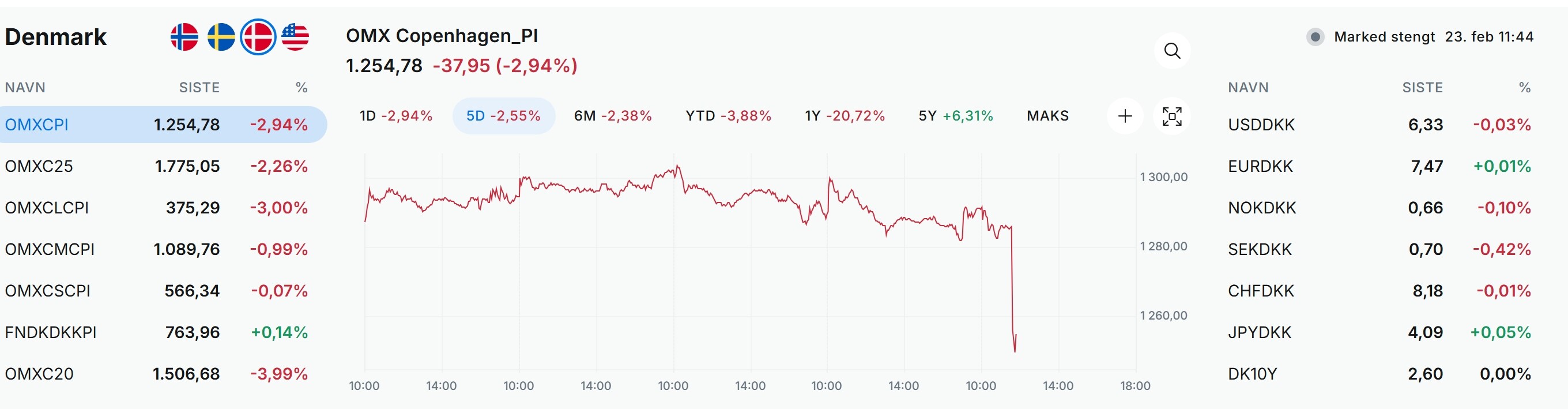Switch to the 1Y period
1568x409 pixels.
point(845,116)
